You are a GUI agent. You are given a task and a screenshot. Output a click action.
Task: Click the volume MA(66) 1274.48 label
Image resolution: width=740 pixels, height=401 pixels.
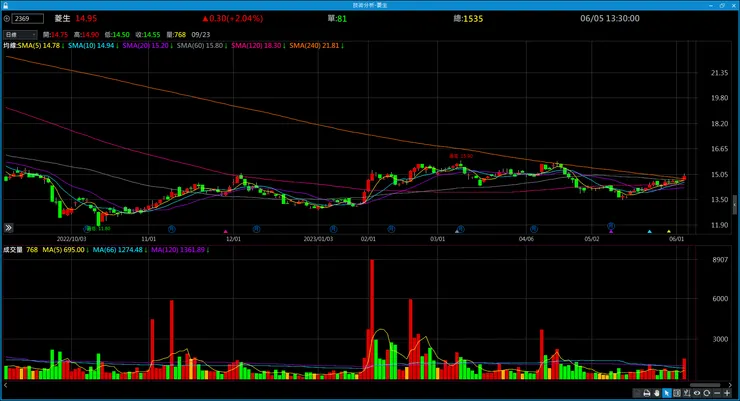coord(118,250)
